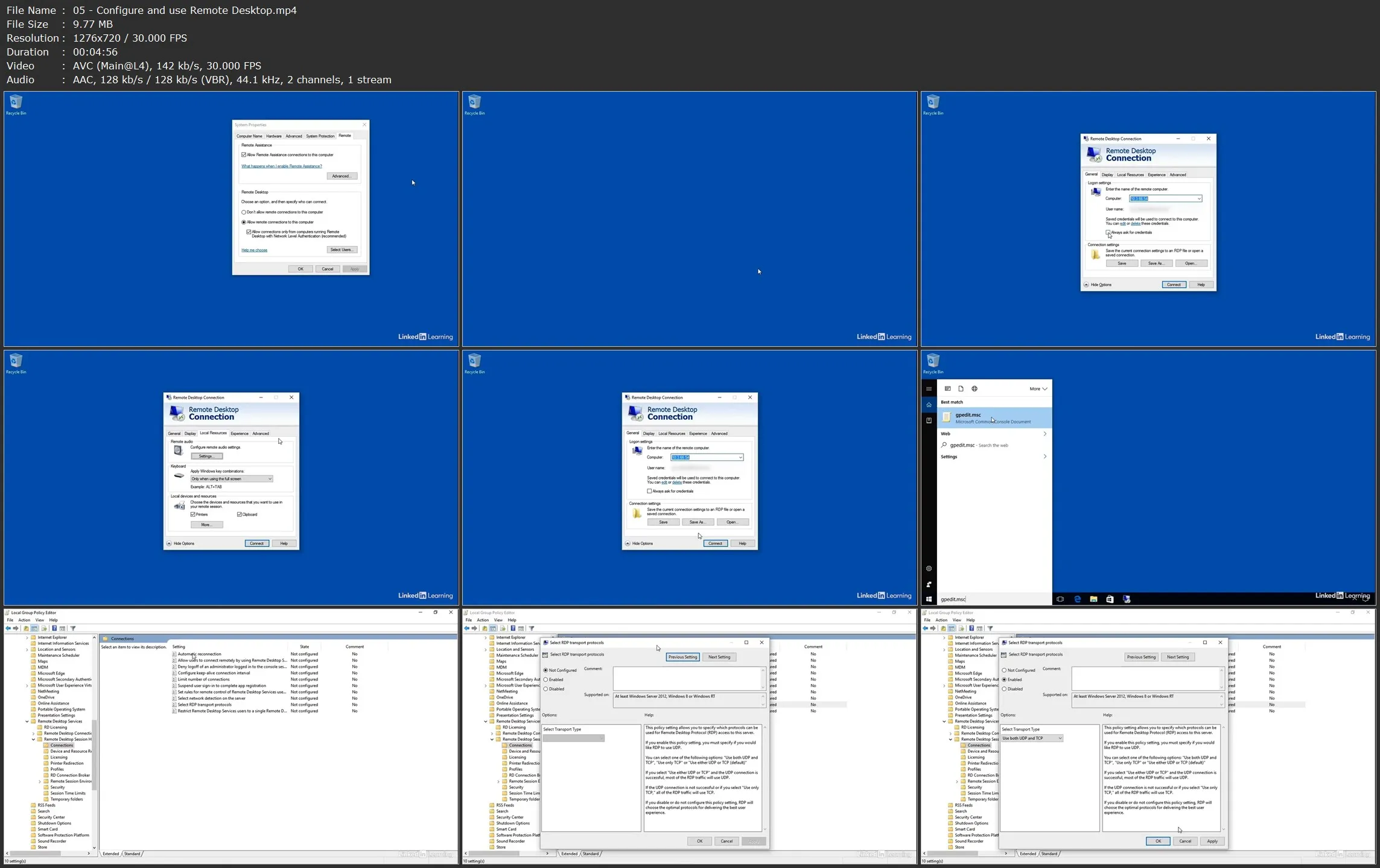Switch to the Hardware tab in System Properties

274,136
